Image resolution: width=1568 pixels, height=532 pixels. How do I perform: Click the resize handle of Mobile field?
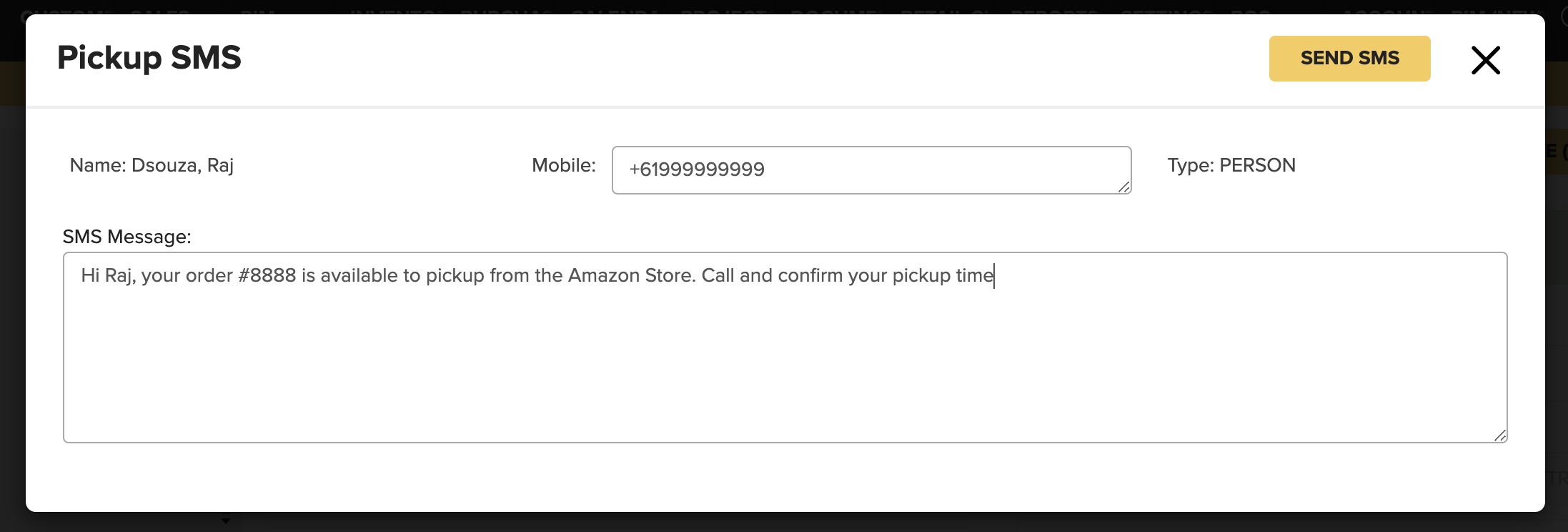click(1124, 187)
